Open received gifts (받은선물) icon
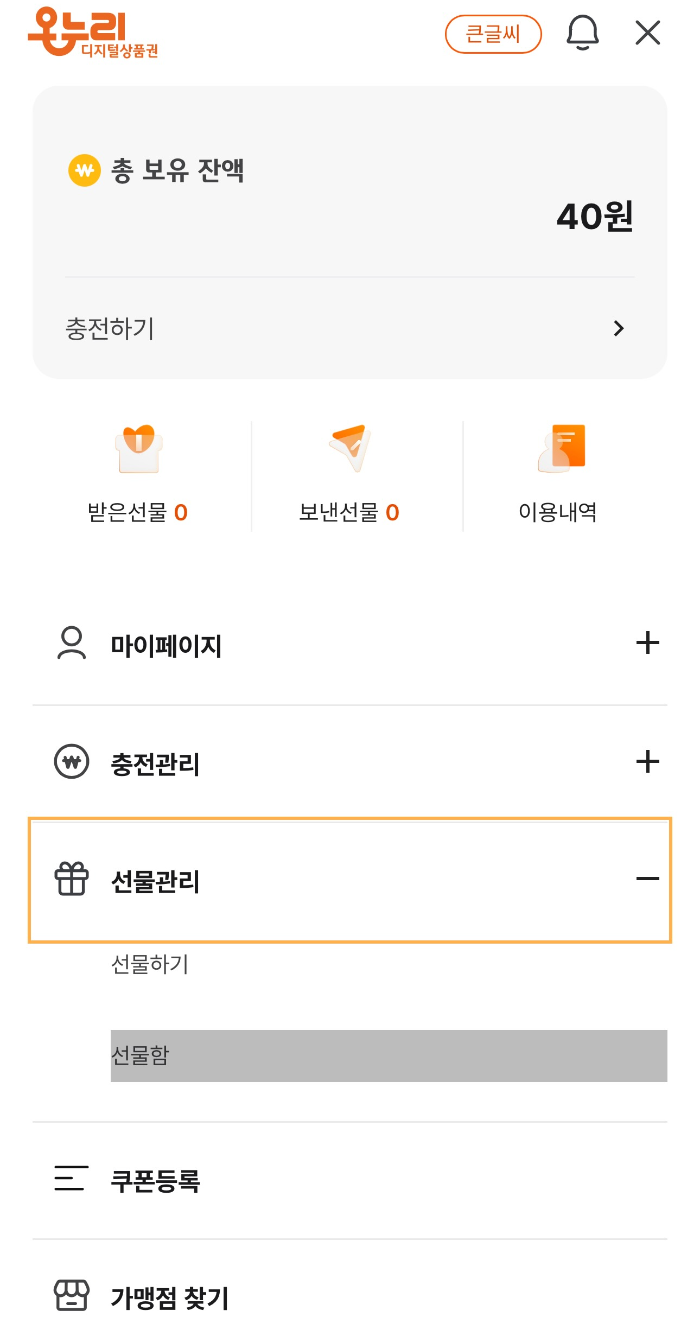The image size is (700, 1343). pos(138,450)
